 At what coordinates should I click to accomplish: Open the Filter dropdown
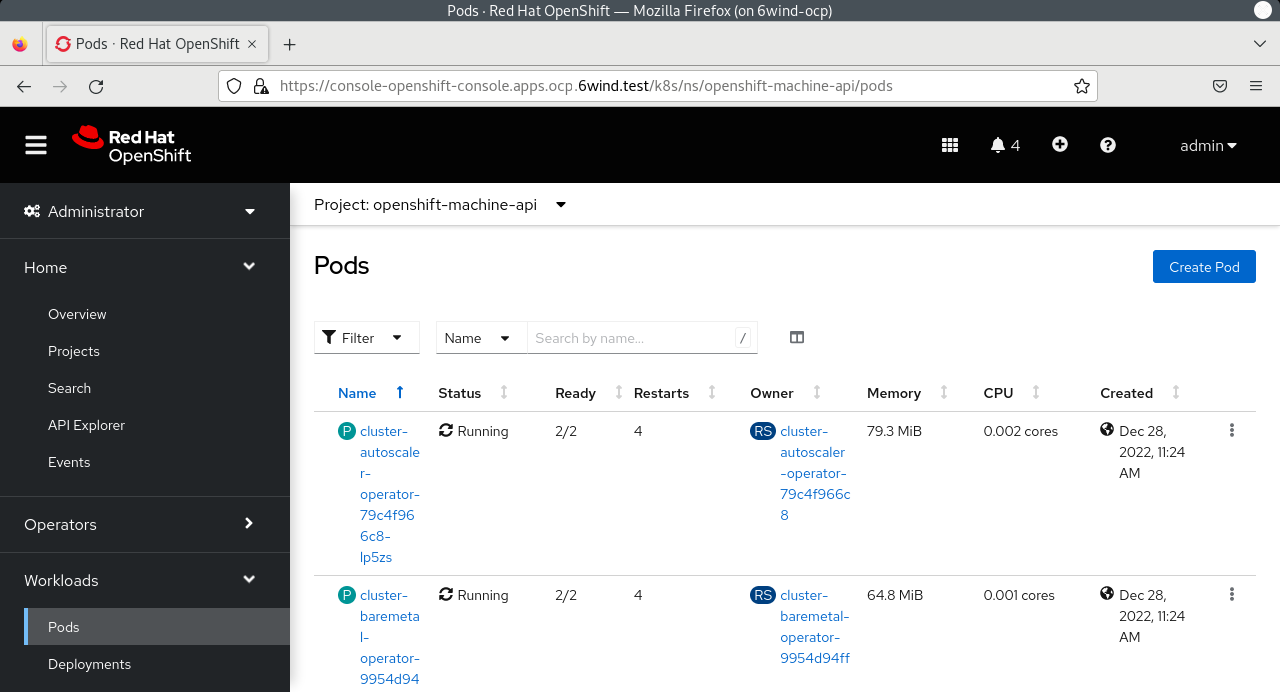(x=367, y=338)
